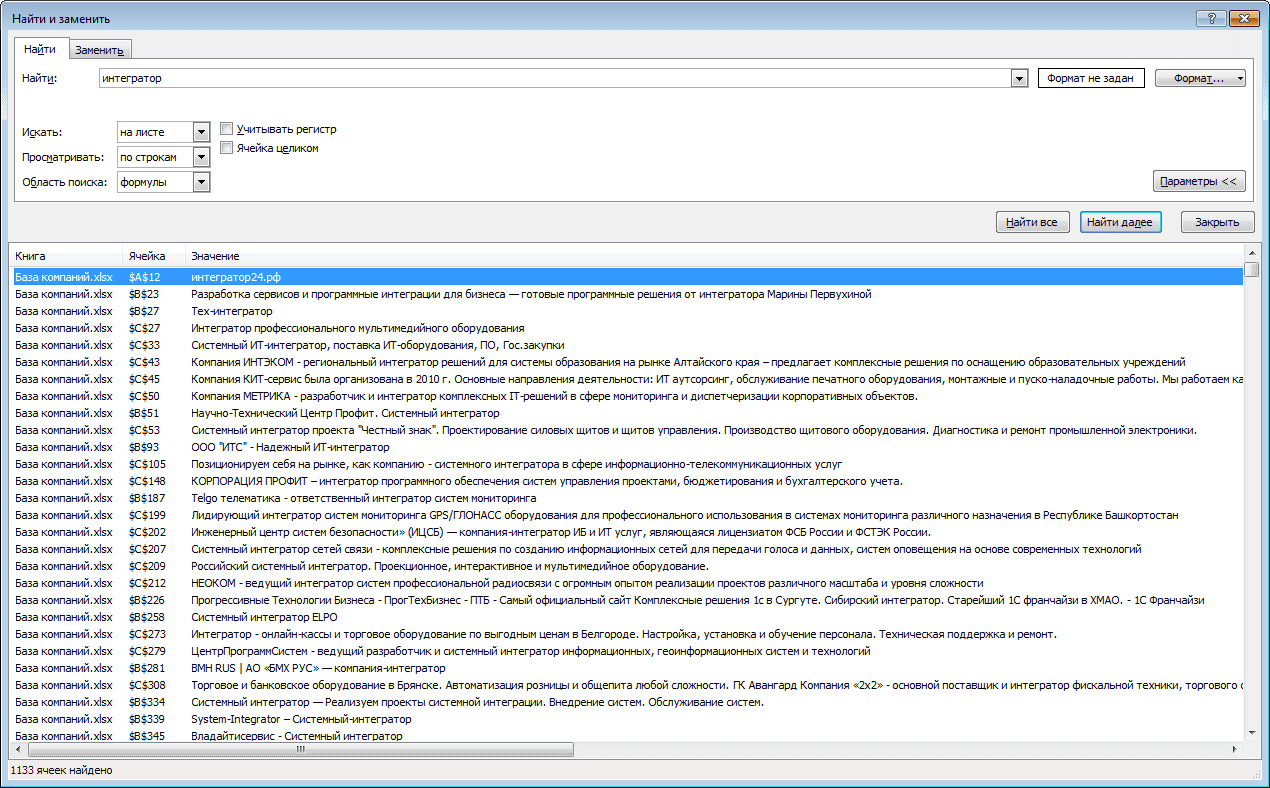
Task: Select Научно-Технический Центр Профит row
Action: [626, 413]
